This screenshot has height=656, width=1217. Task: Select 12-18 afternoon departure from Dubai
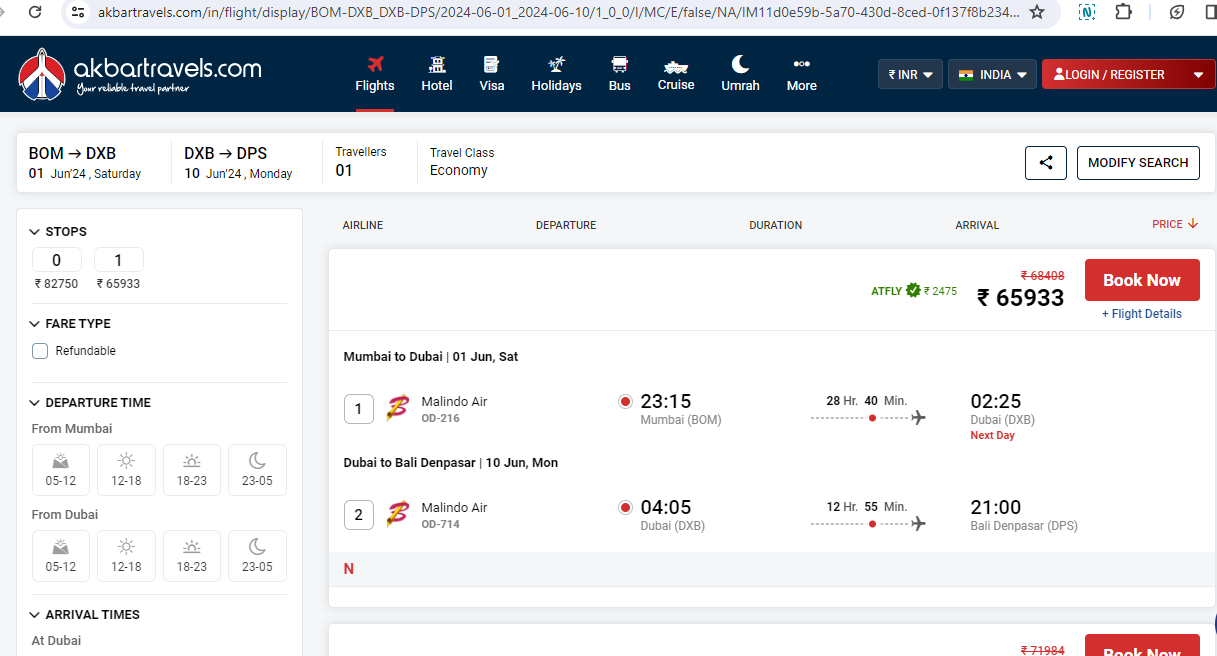coord(127,556)
